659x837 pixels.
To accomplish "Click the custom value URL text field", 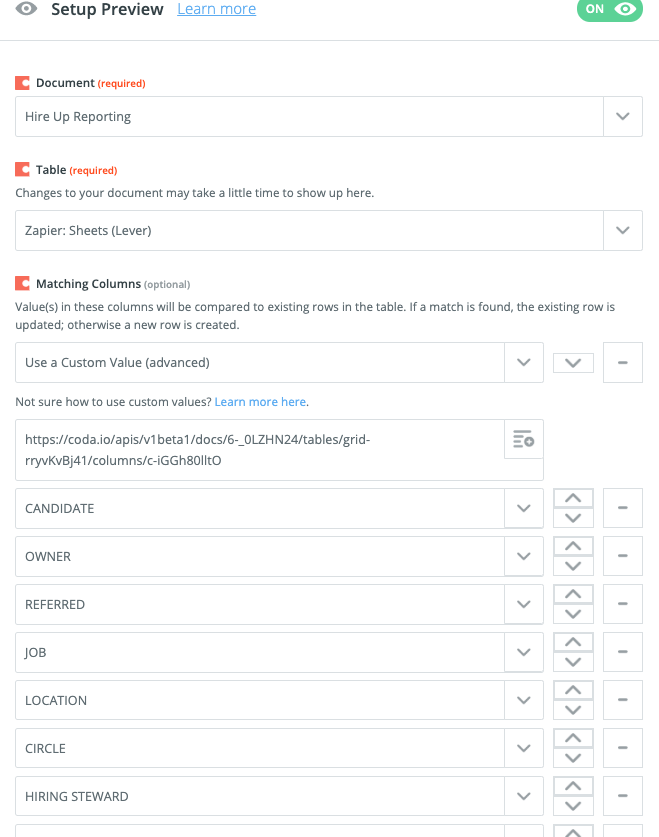I will (260, 450).
